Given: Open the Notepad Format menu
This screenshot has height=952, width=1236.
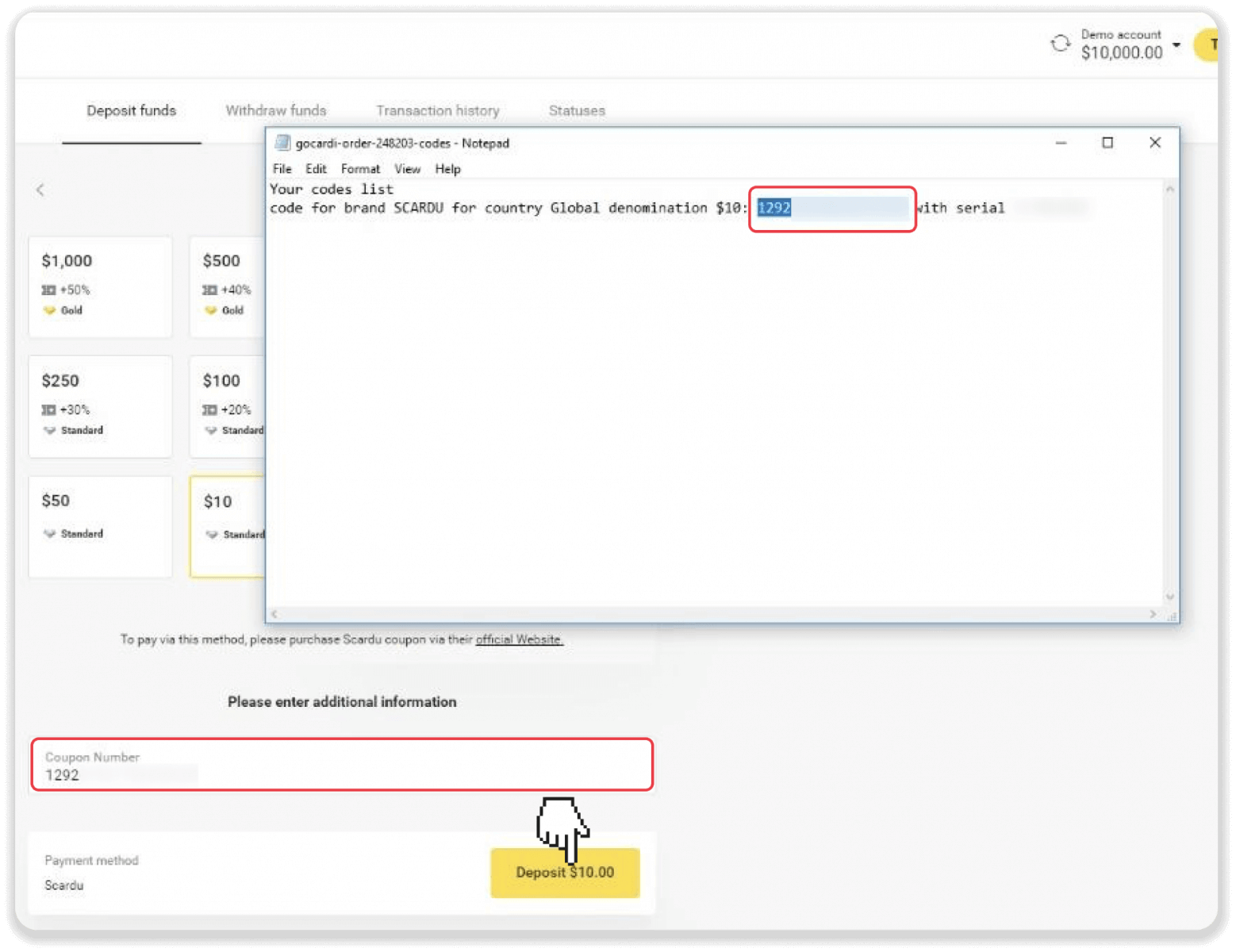Looking at the screenshot, I should click(x=360, y=169).
